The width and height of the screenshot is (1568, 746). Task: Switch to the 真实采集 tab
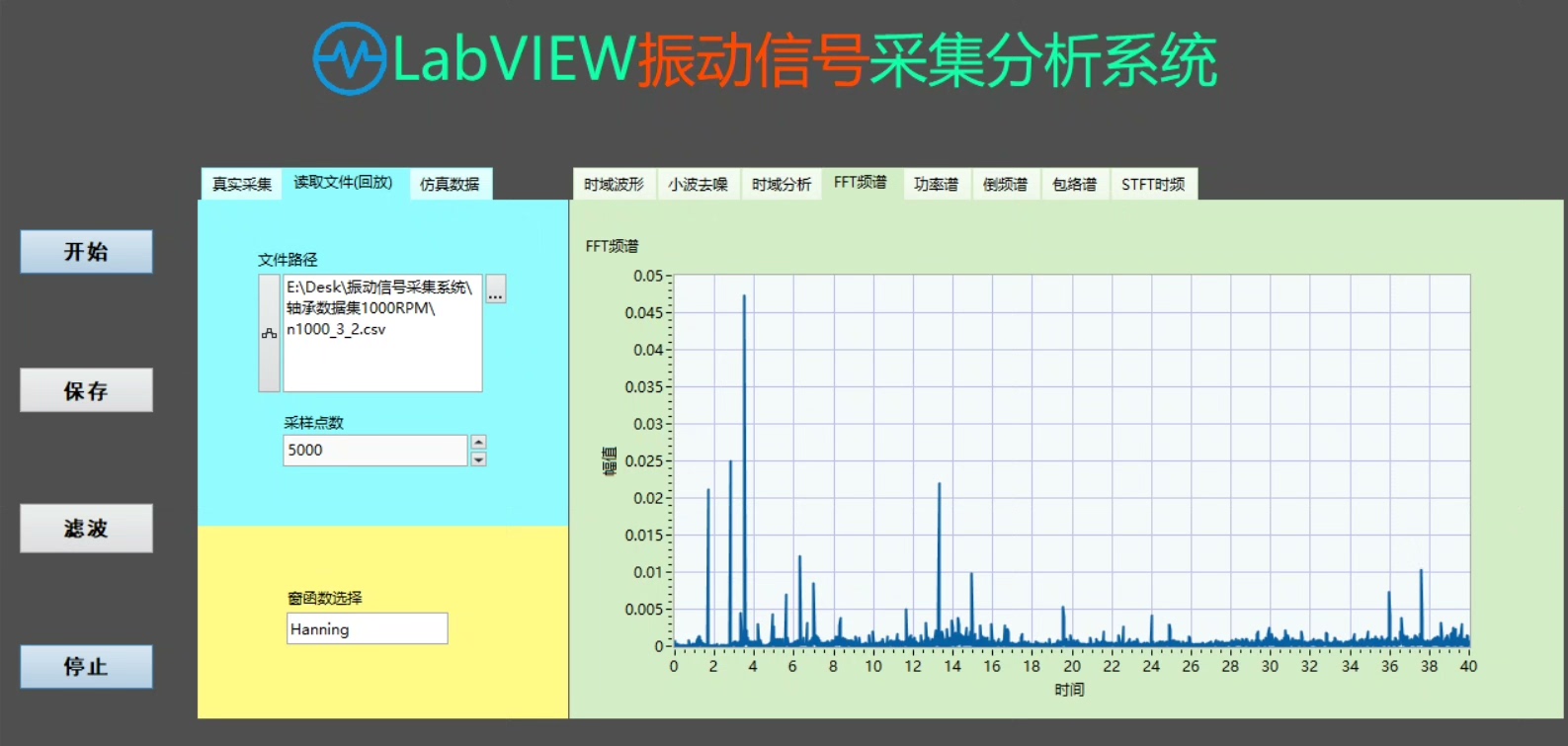tap(242, 184)
